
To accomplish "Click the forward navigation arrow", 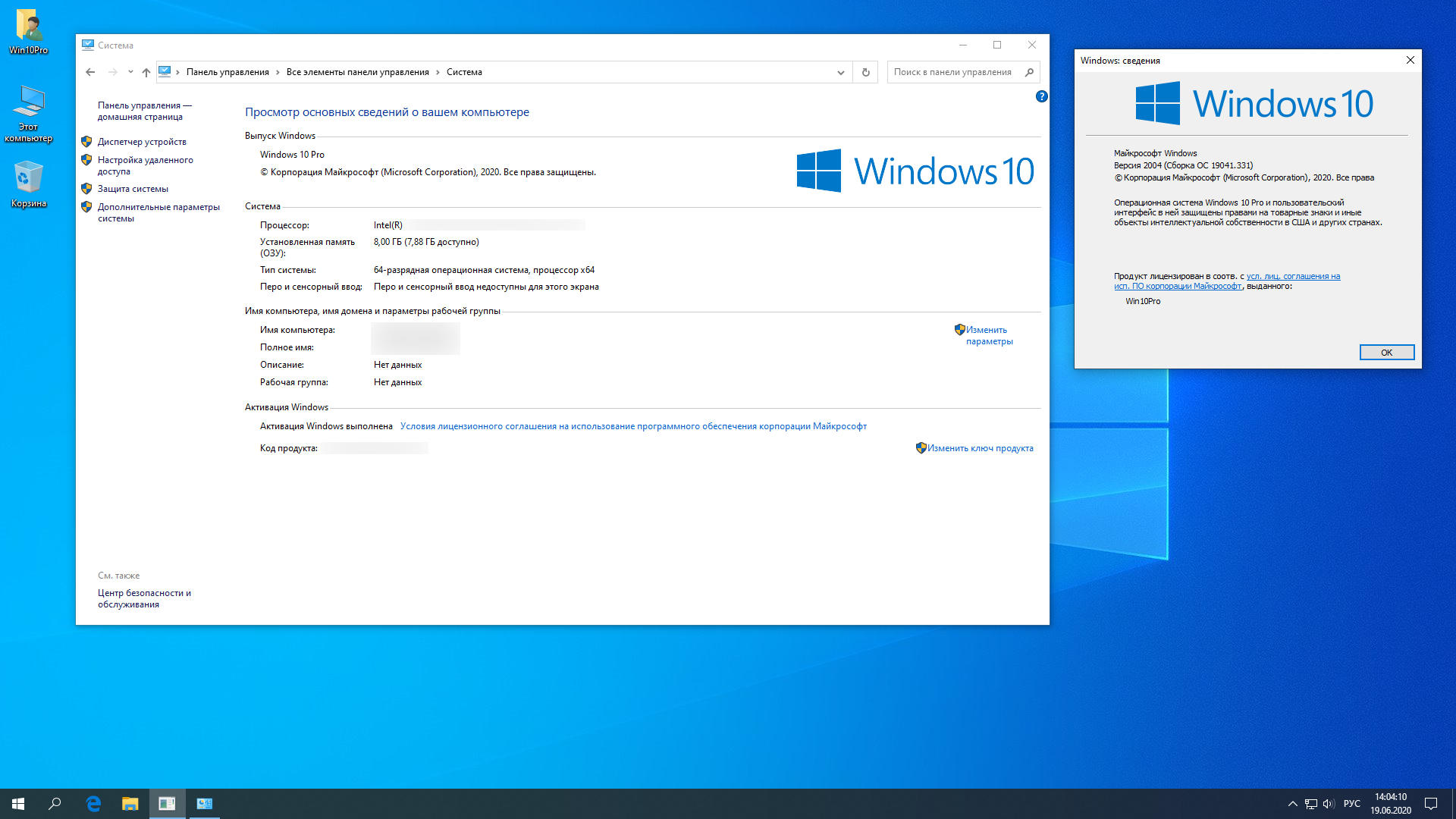I will click(x=112, y=72).
